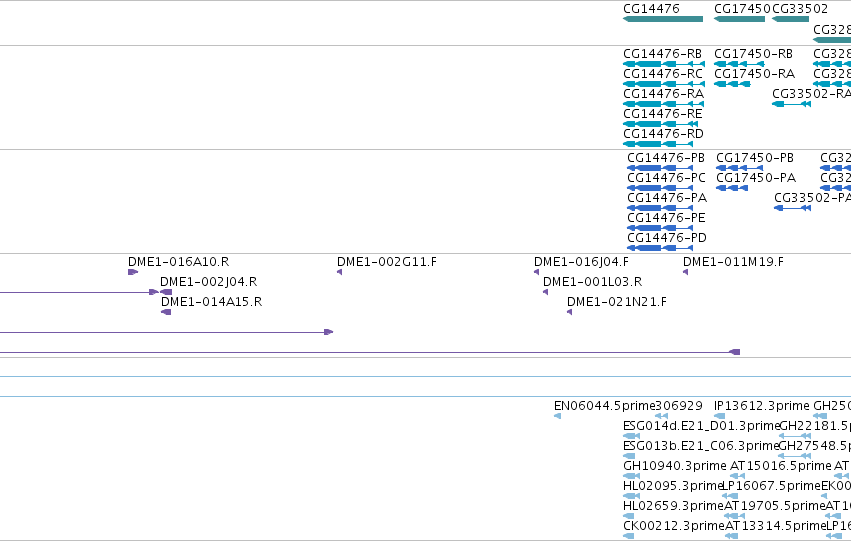Select feature DME1-002G11.F
The width and height of the screenshot is (851, 541).
(387, 262)
